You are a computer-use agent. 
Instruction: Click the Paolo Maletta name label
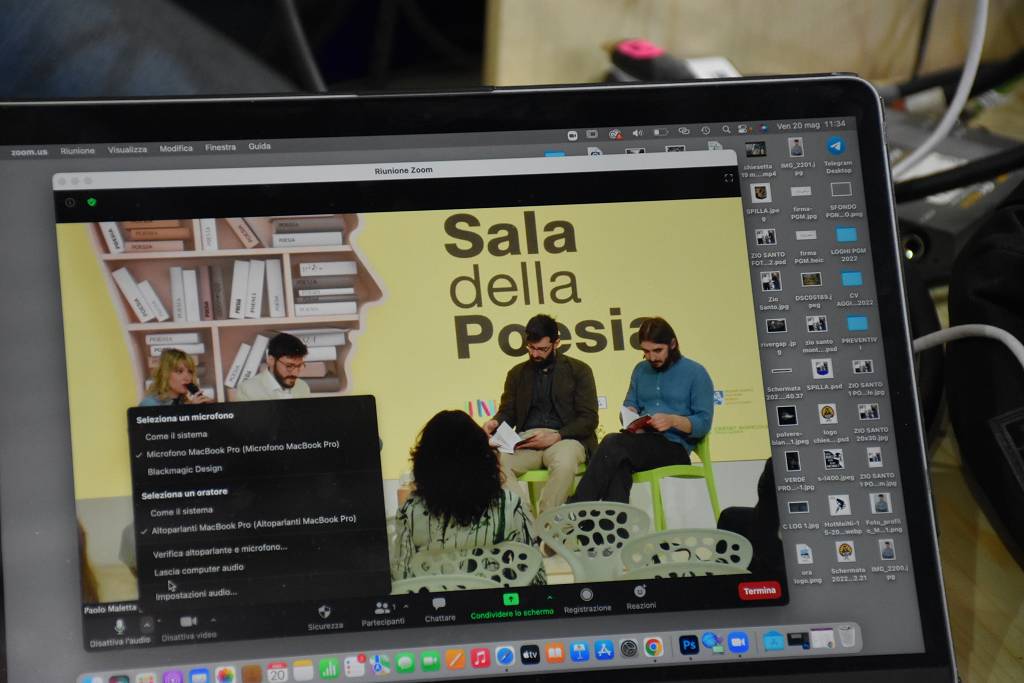[x=110, y=609]
